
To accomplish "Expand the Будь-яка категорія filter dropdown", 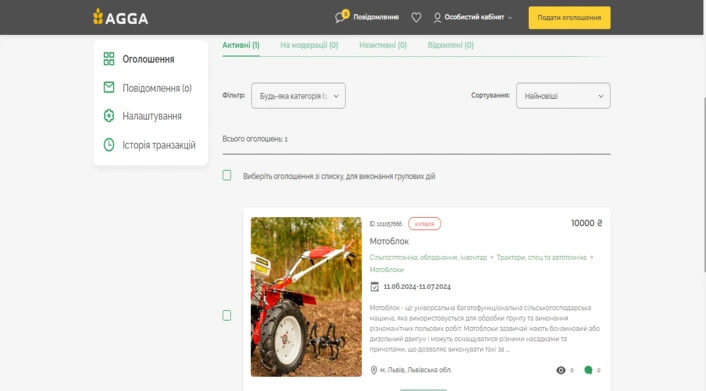I will (x=298, y=95).
